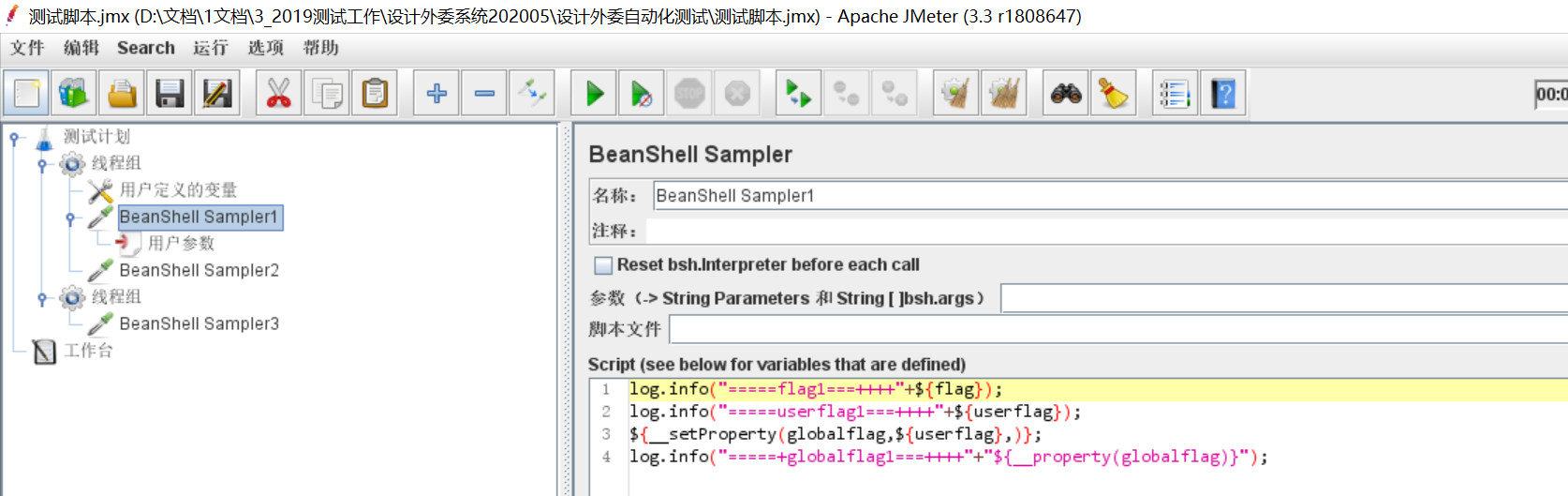Click the Paste clipboard icon
Viewport: 1568px width, 496px height.
pyautogui.click(x=375, y=93)
